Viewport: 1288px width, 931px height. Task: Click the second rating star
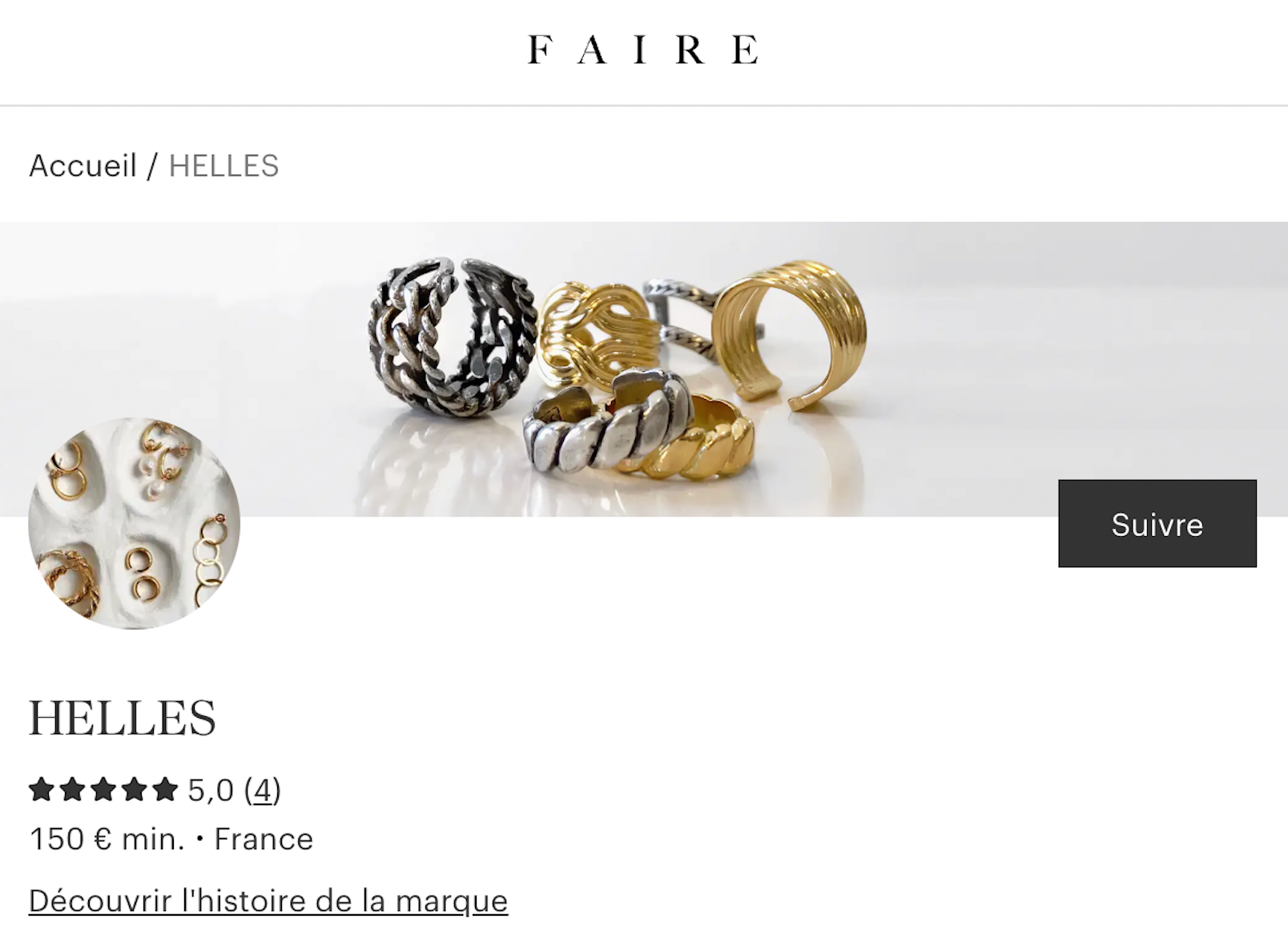click(72, 789)
